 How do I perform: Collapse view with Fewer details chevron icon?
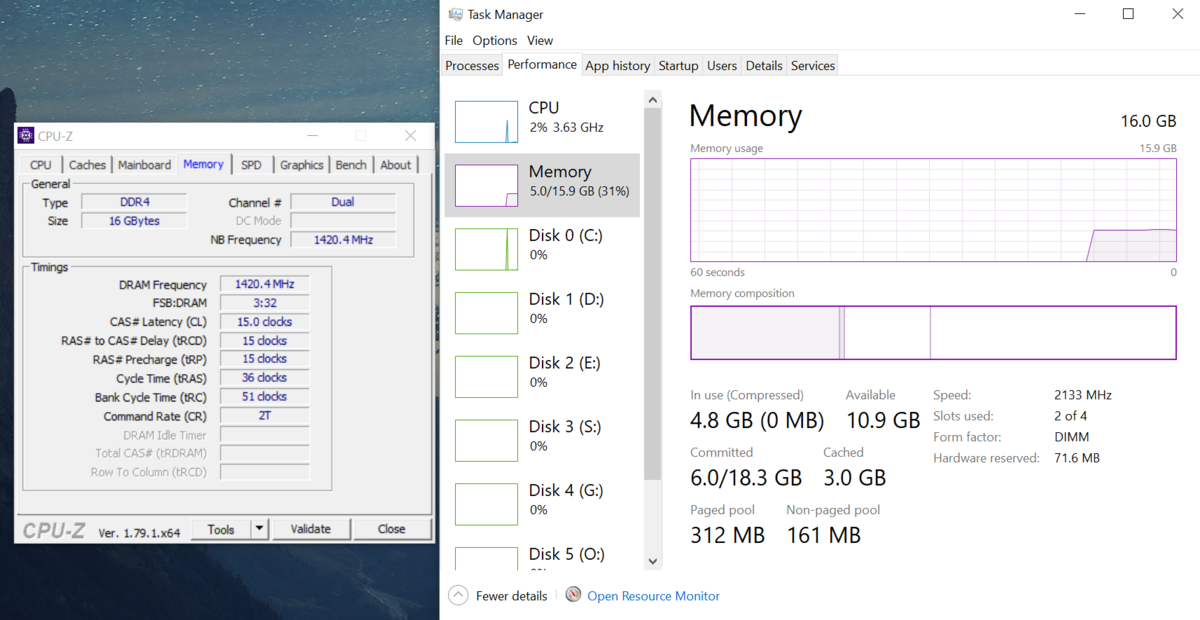click(x=458, y=595)
